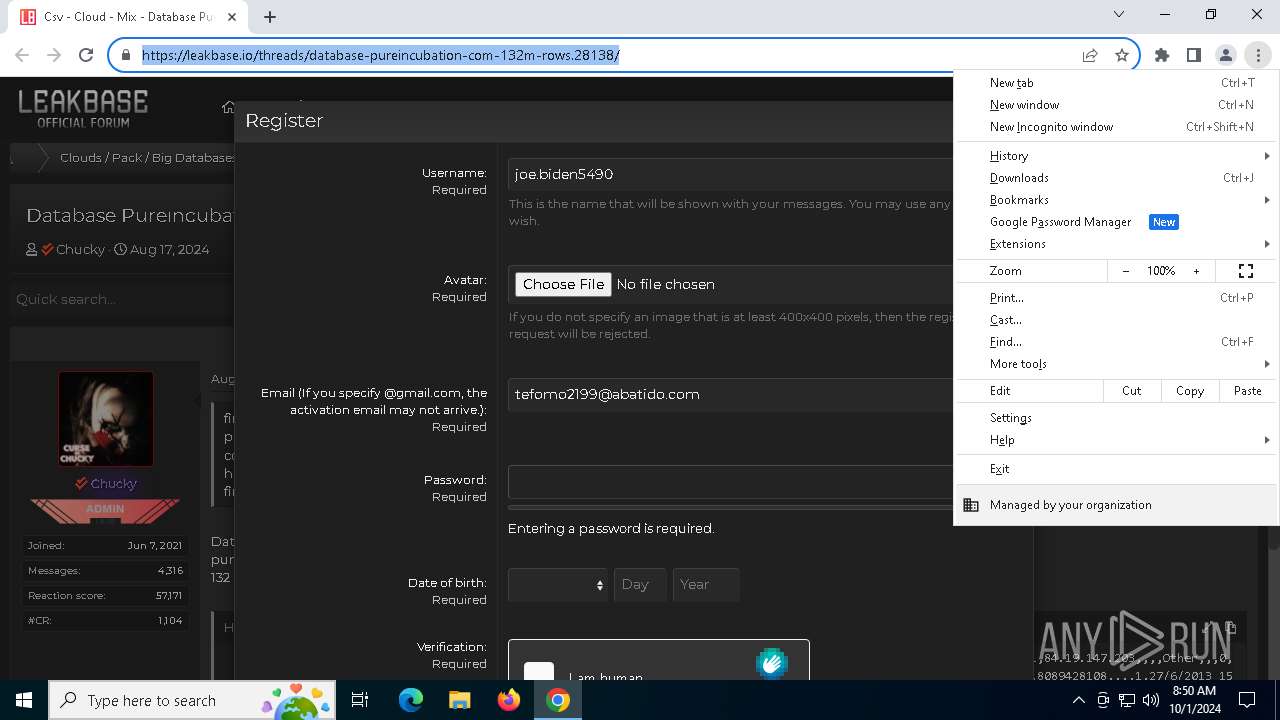
Task: Click the fullscreen zoom icon in menu
Action: tap(1246, 271)
